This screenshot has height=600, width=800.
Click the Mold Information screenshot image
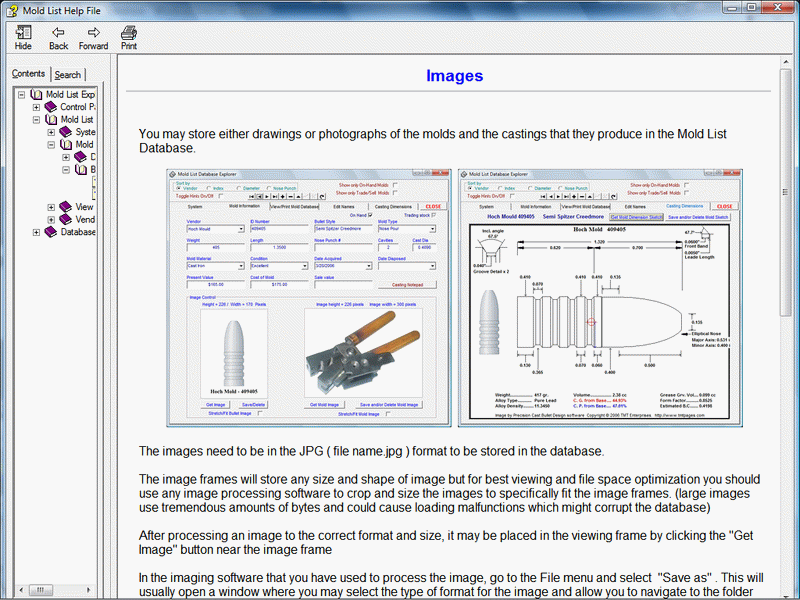309,298
